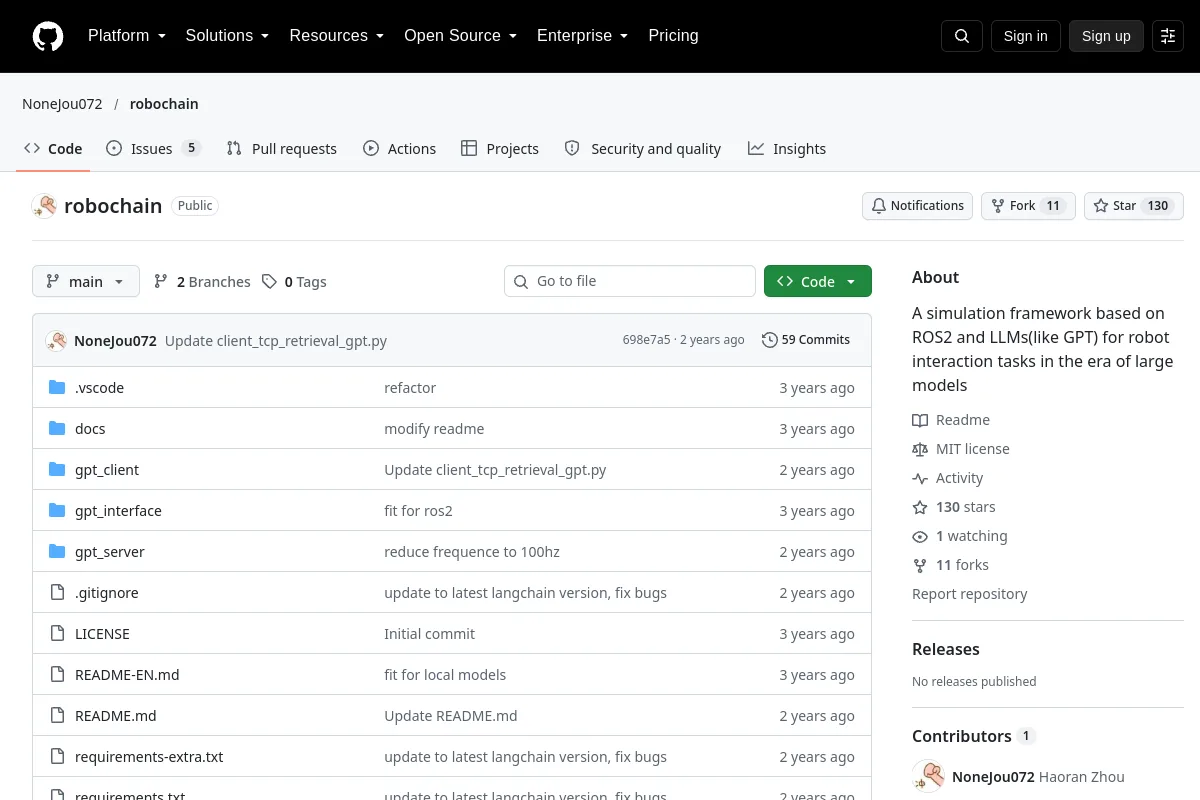Open the gpt_client folder icon

tap(57, 470)
